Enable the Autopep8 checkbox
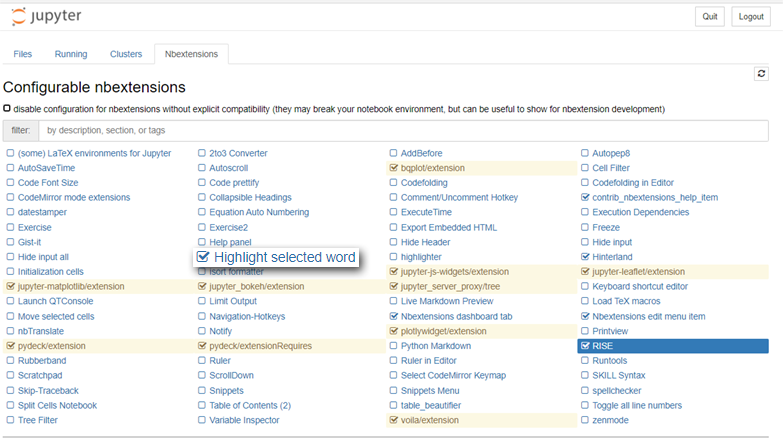Viewport: 783px width, 442px height. (585, 153)
